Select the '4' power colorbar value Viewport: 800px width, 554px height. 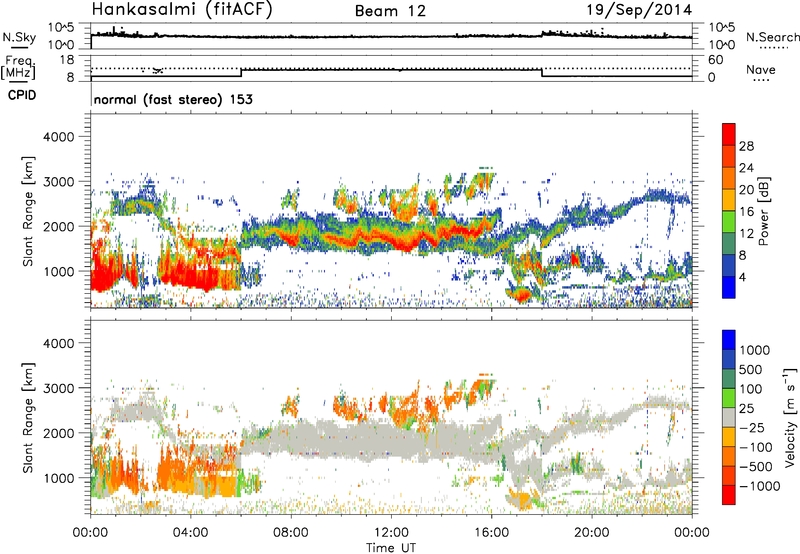pos(742,277)
